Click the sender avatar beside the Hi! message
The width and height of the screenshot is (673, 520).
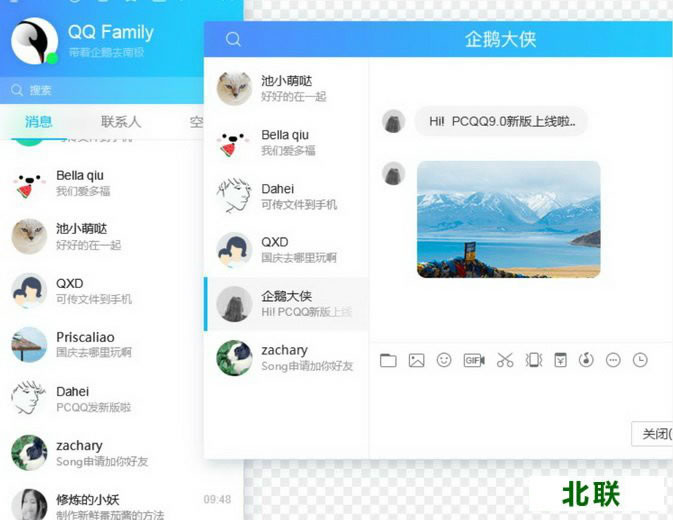click(x=394, y=121)
